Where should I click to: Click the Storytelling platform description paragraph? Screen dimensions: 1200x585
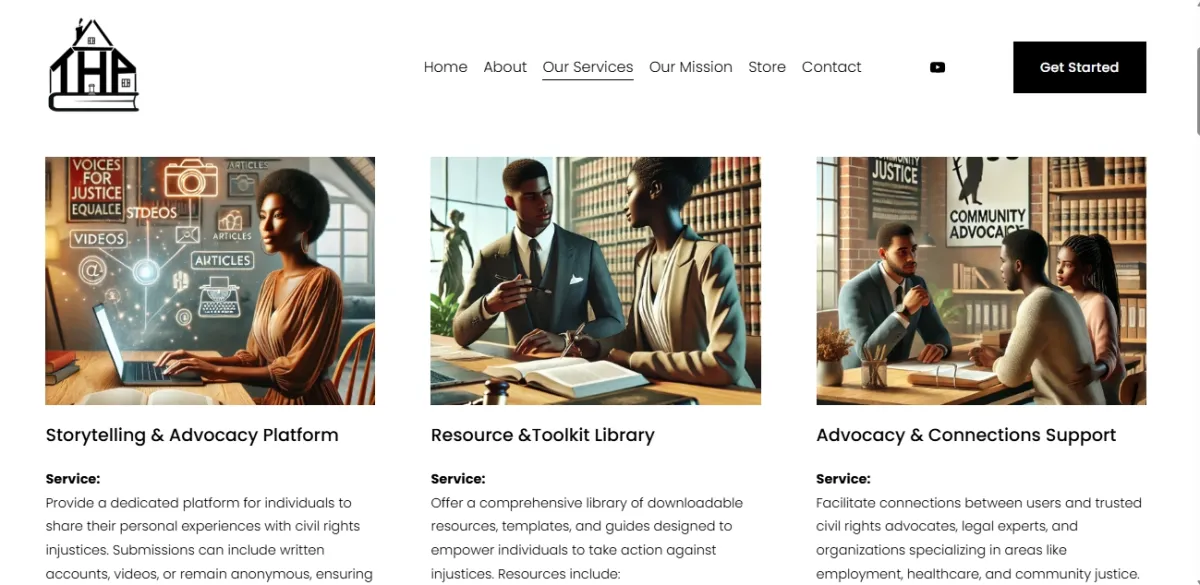tap(209, 538)
